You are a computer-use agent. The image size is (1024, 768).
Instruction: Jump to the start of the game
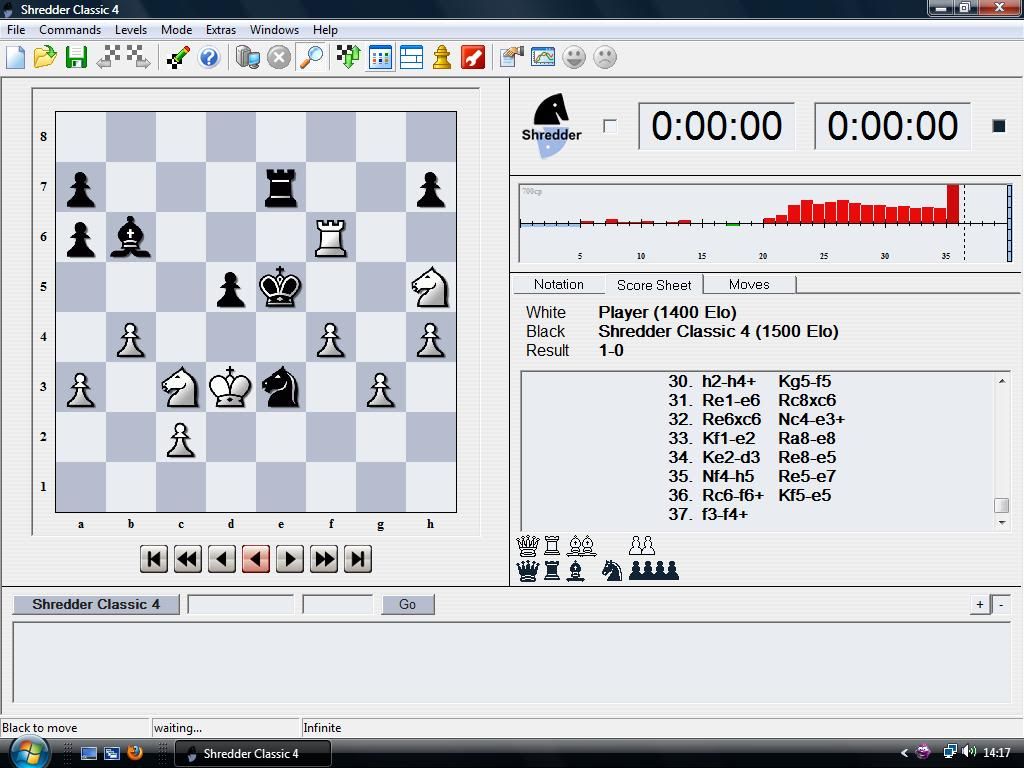(x=154, y=559)
